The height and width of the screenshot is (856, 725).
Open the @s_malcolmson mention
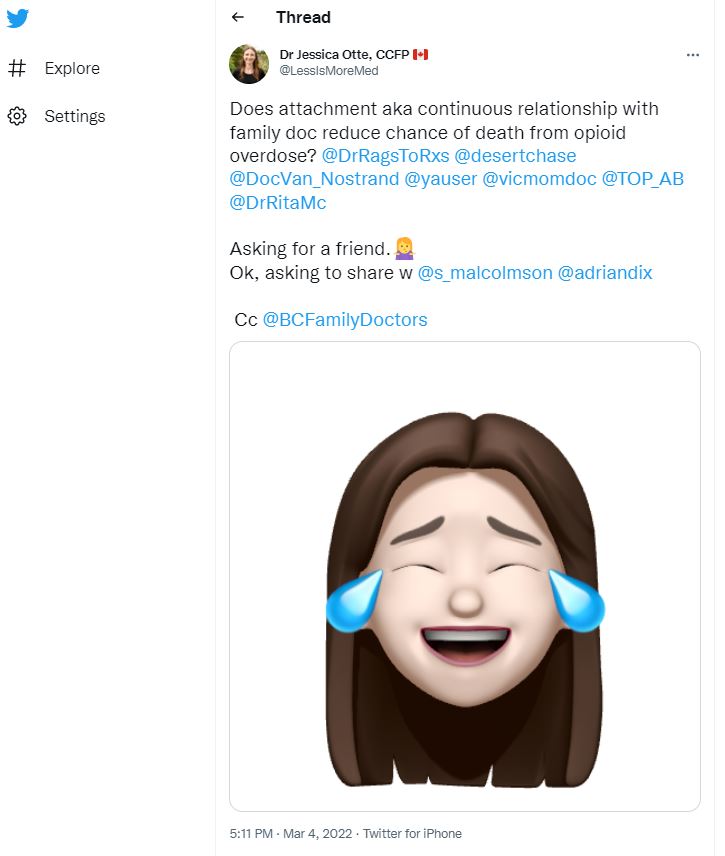tap(485, 272)
